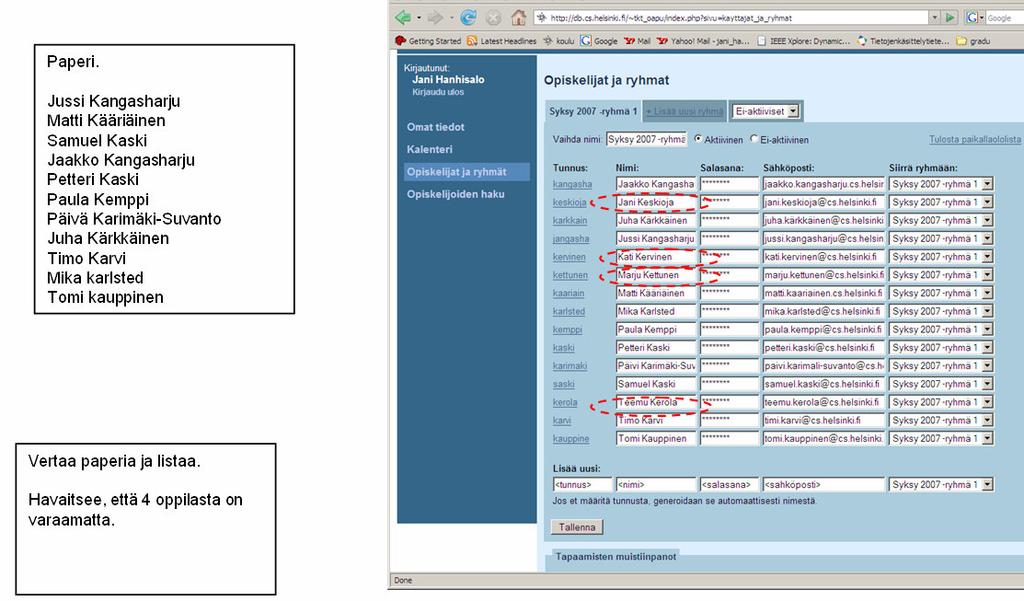Image resolution: width=1024 pixels, height=601 pixels.
Task: Click the name field containing Timo Karvi
Action: [x=656, y=421]
